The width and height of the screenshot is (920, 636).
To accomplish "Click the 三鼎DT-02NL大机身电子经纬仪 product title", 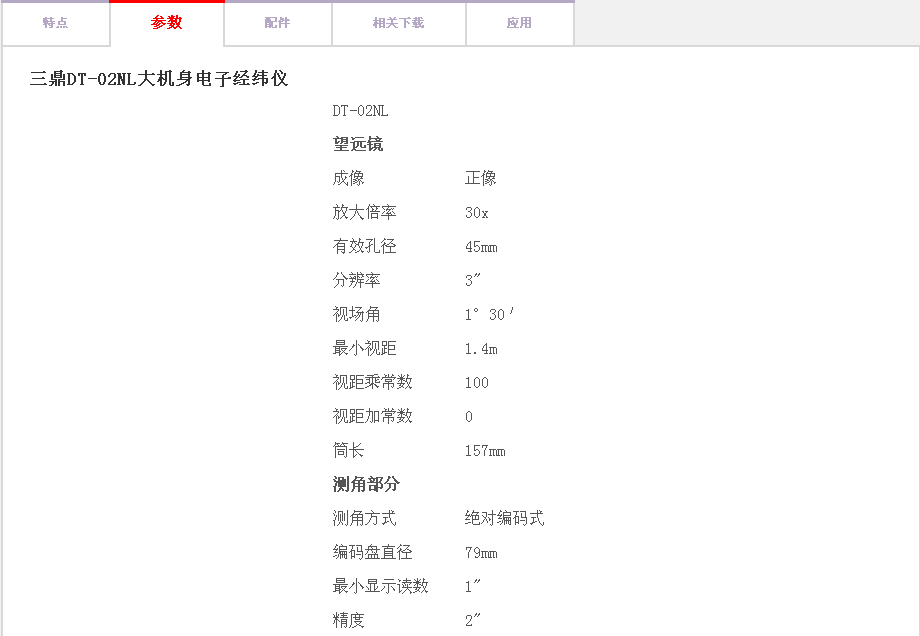I will pyautogui.click(x=159, y=79).
